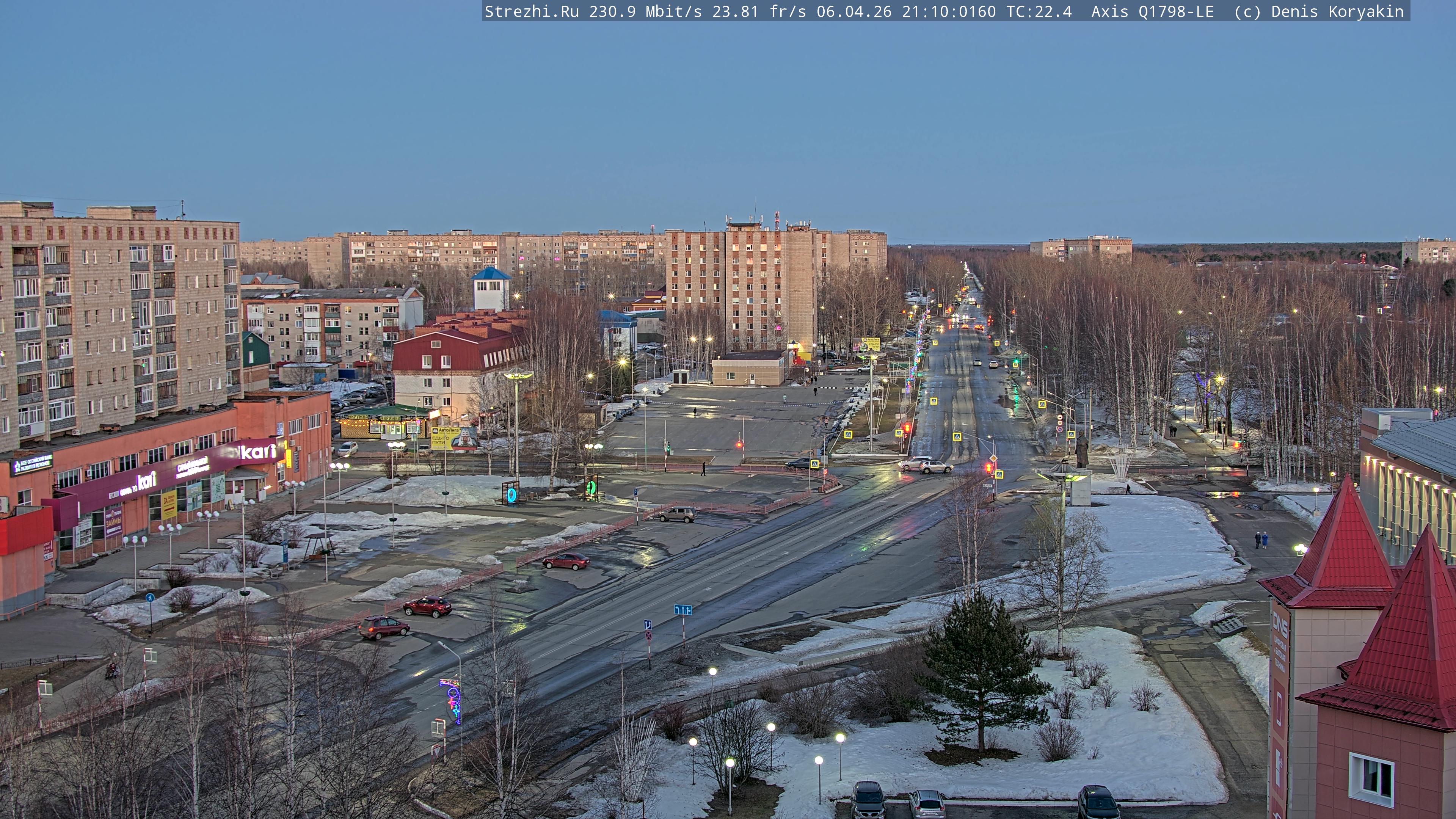Image resolution: width=1456 pixels, height=819 pixels.
Task: Click the blue pedestrian path round sign
Action: (150, 598)
